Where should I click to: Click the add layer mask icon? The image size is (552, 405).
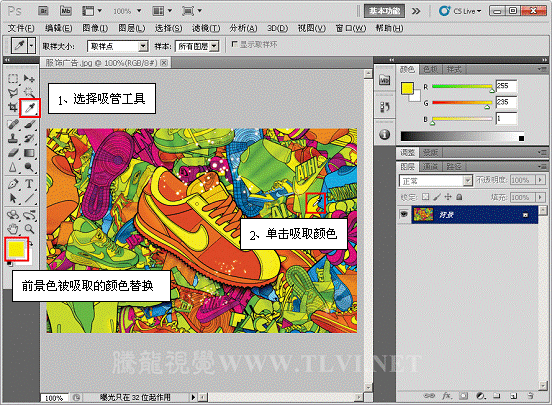pos(464,395)
